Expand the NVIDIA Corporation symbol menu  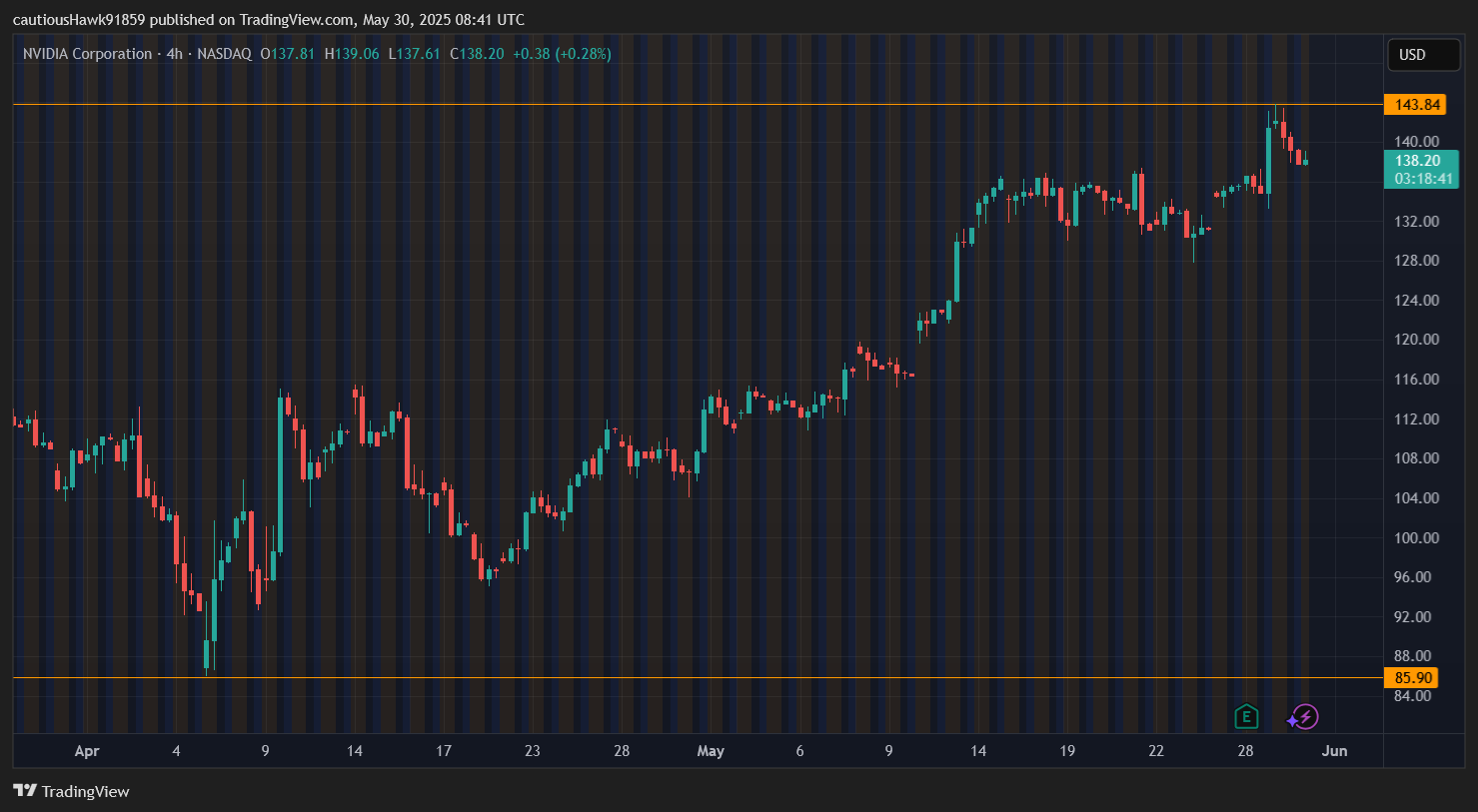coord(87,53)
